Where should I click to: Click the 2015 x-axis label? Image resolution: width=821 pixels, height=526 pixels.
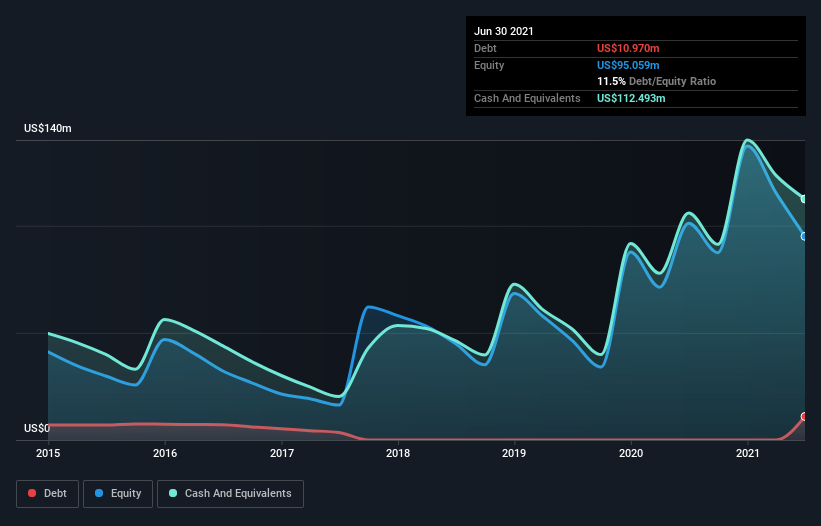[x=48, y=454]
